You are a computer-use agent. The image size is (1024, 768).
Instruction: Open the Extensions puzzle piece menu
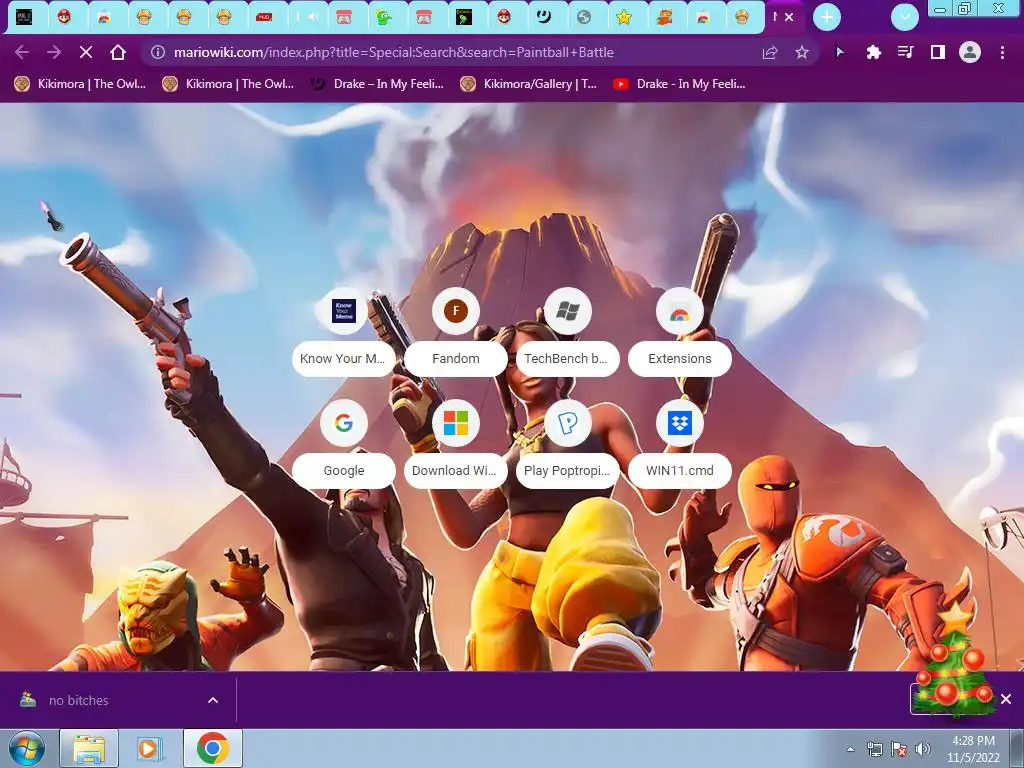click(873, 52)
